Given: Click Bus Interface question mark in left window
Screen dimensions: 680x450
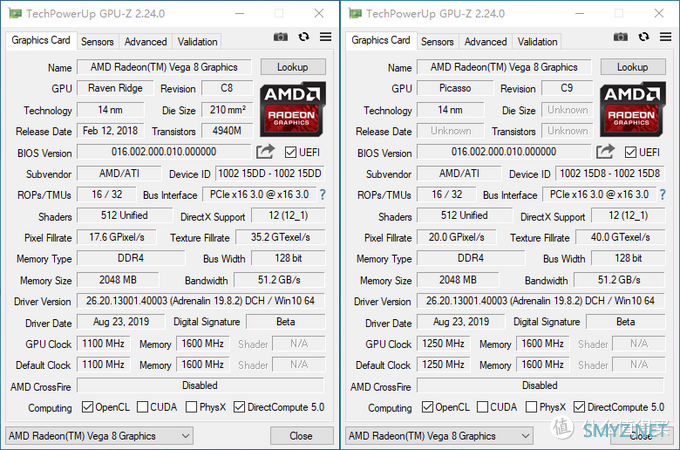Looking at the screenshot, I should tap(322, 195).
